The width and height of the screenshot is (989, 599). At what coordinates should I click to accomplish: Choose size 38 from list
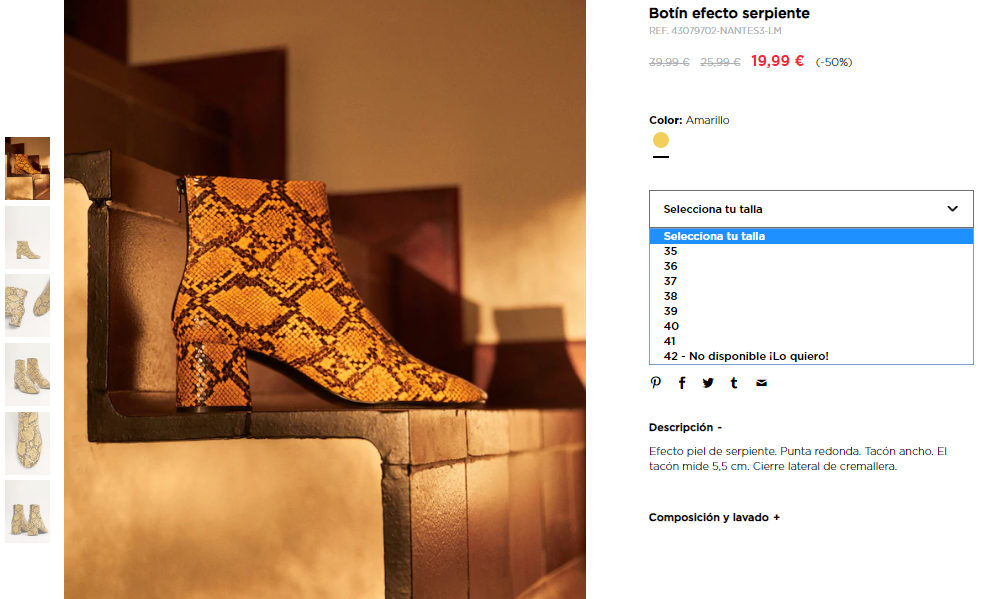pos(671,296)
